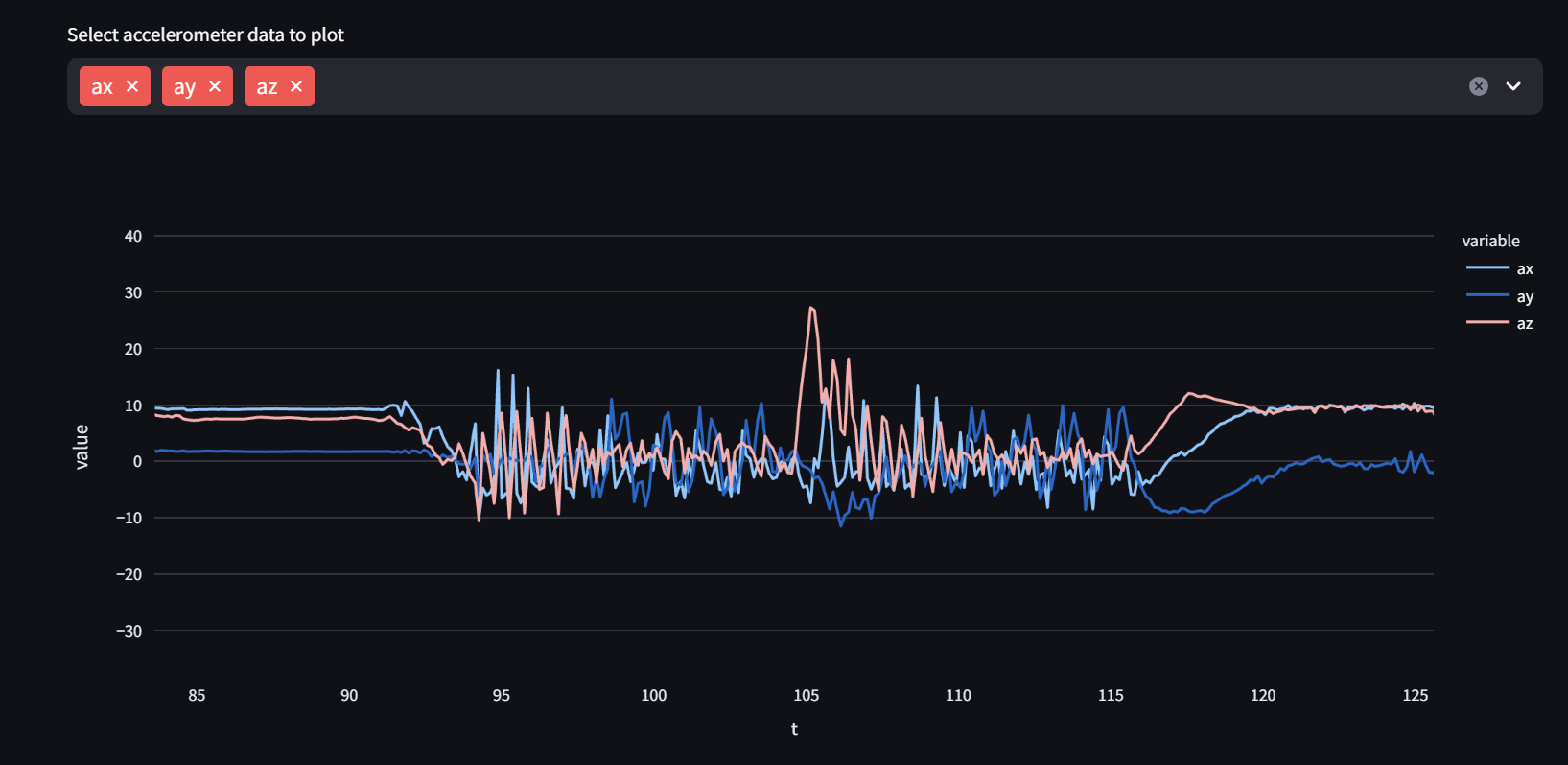Click the x-axis title 't'
The height and width of the screenshot is (765, 1568).
tap(794, 730)
